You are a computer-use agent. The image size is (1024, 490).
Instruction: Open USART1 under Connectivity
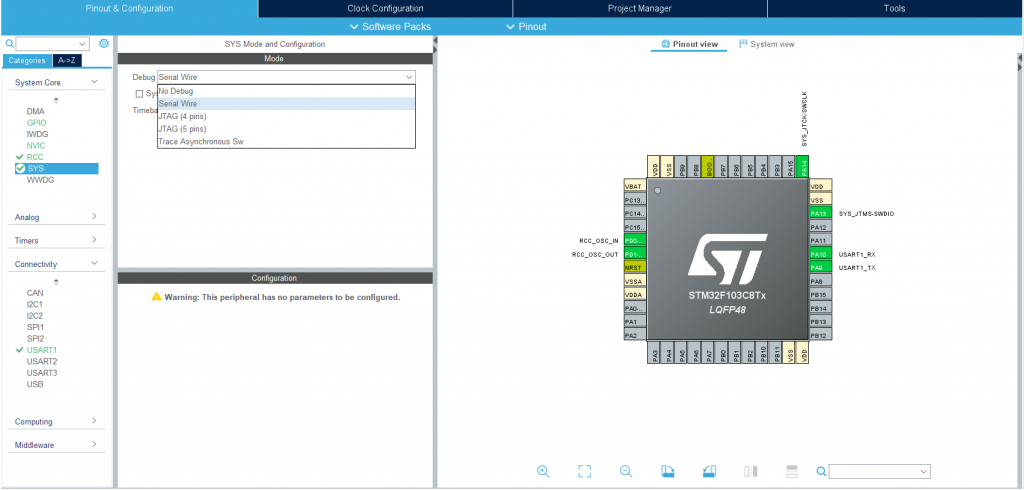point(42,350)
